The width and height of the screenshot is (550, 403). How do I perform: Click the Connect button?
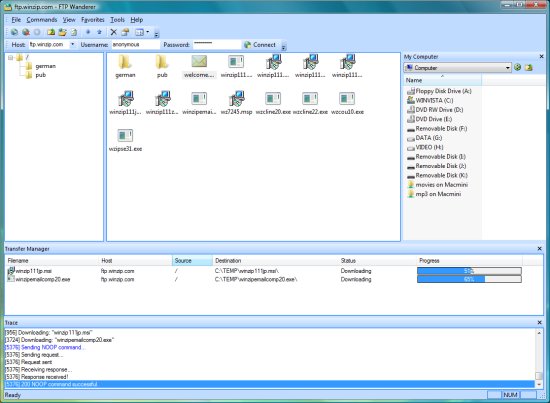pos(260,45)
